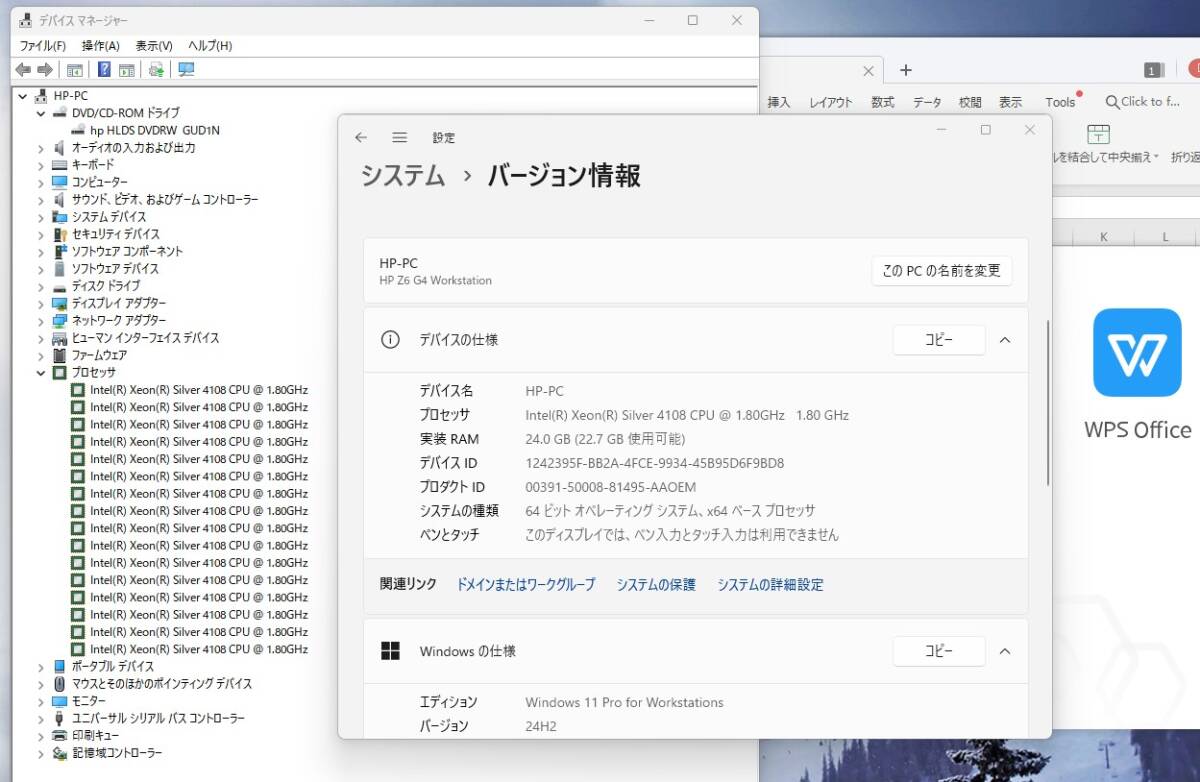Select the サウンド、ビデオ、およびゲーム コントローラー icon
This screenshot has width=1200, height=782.
click(x=60, y=199)
